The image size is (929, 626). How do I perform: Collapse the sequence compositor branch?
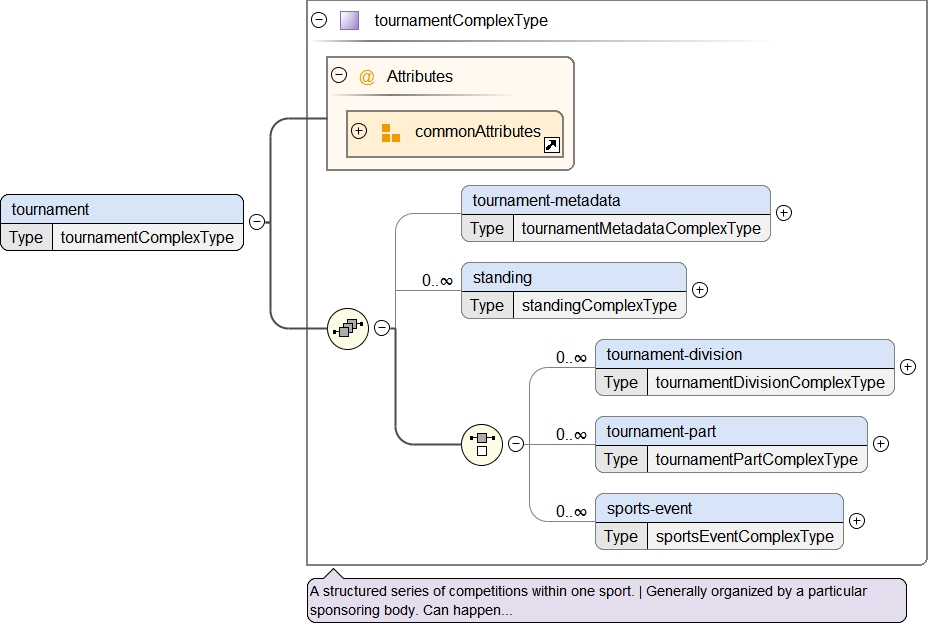click(x=382, y=328)
